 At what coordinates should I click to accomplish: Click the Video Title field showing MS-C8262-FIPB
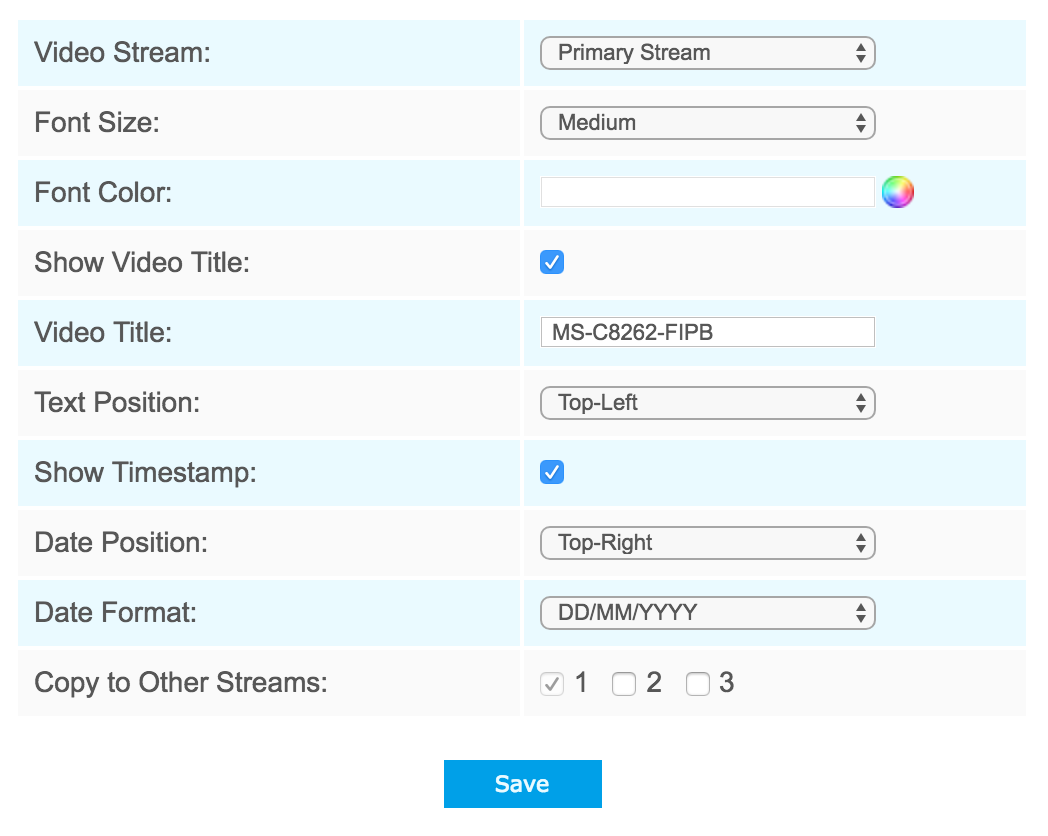pyautogui.click(x=707, y=332)
